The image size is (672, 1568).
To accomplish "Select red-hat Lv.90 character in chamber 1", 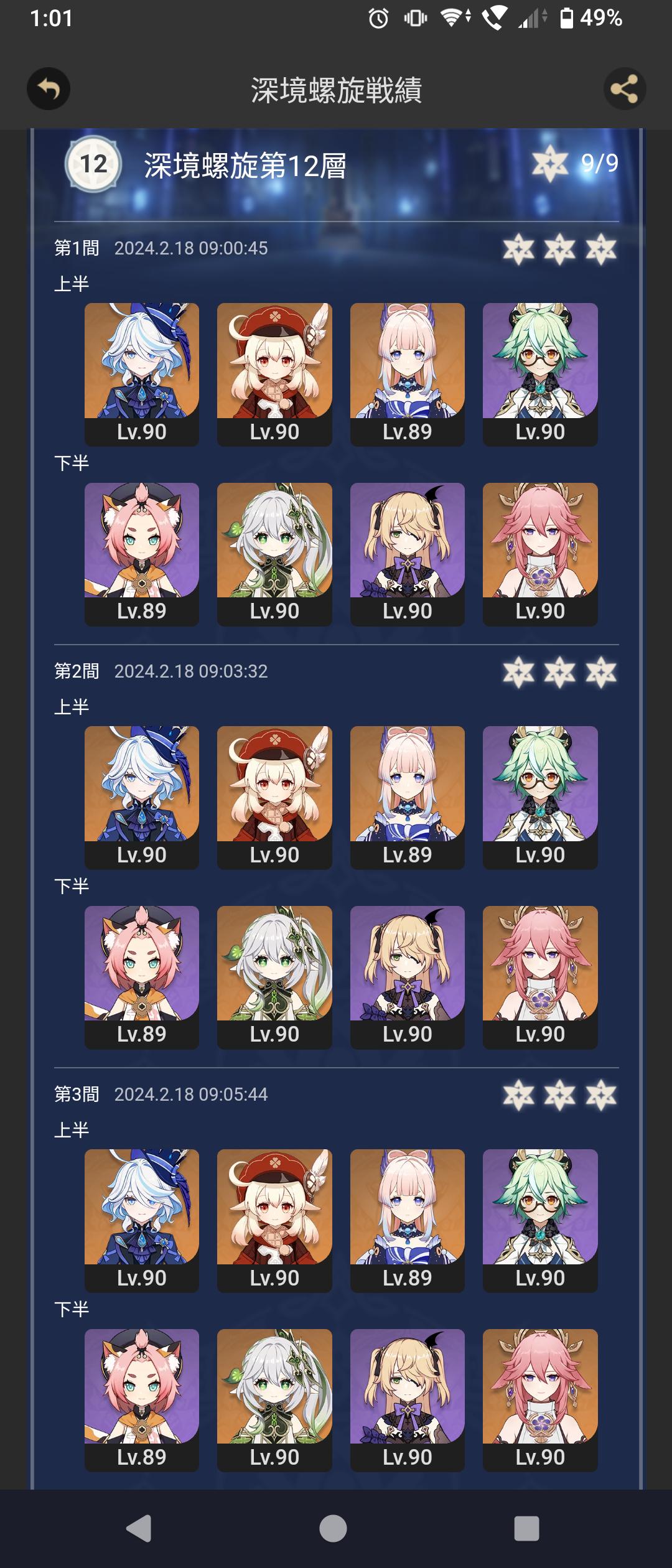I will coord(274,375).
